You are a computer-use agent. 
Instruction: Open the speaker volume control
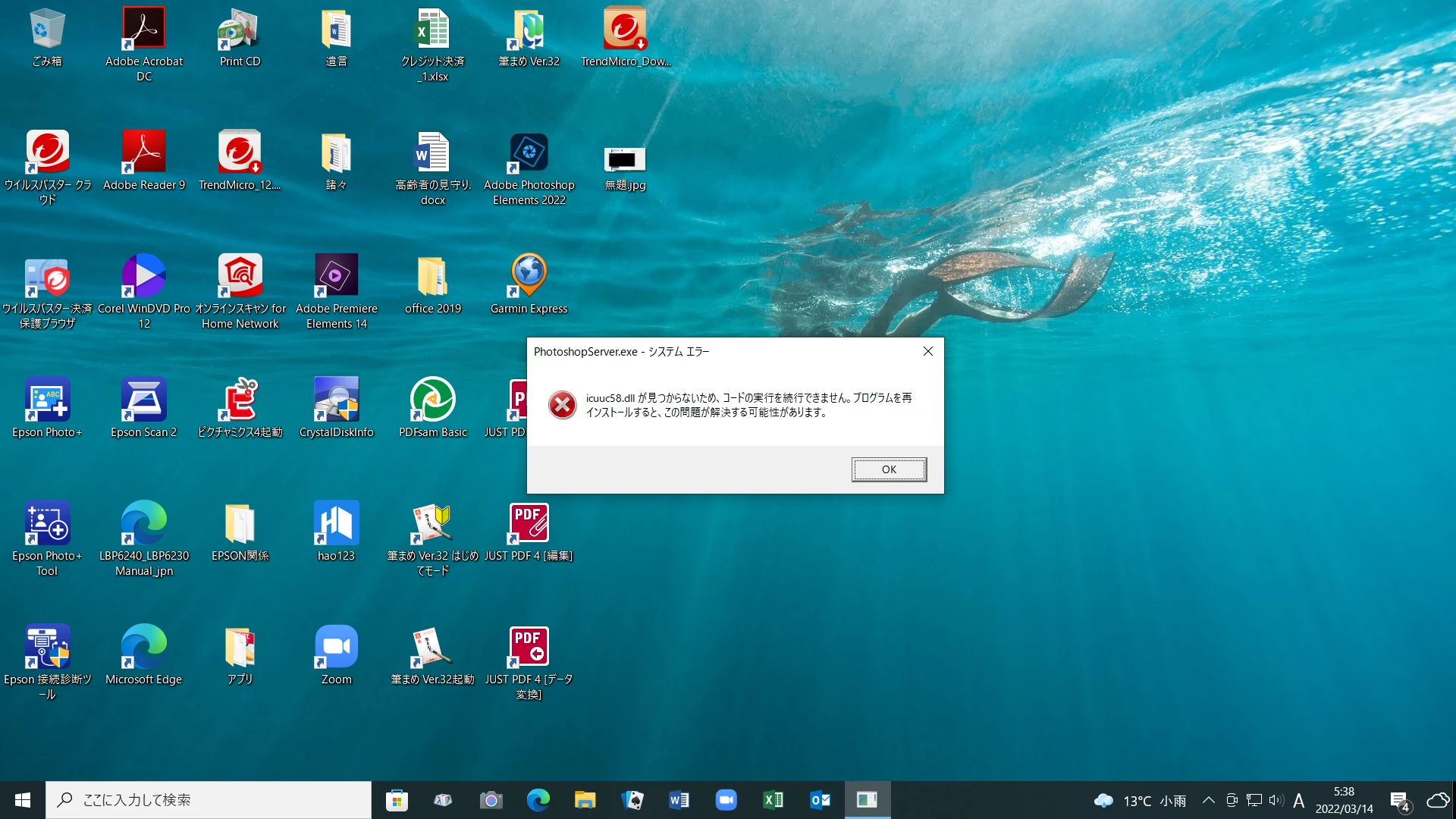[1276, 800]
